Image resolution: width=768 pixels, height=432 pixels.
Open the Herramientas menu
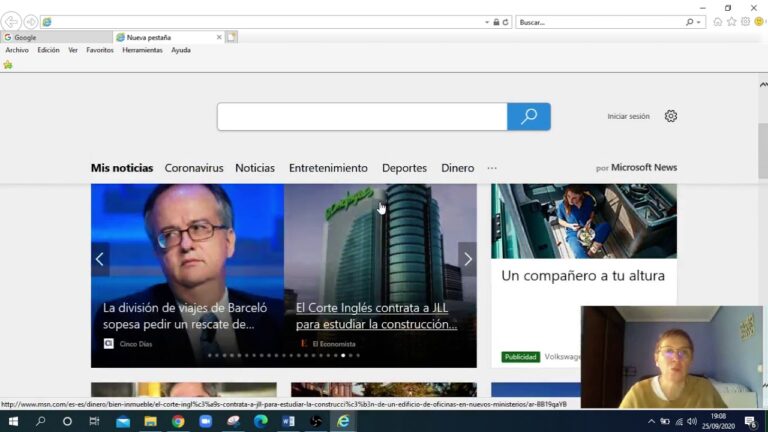(143, 50)
